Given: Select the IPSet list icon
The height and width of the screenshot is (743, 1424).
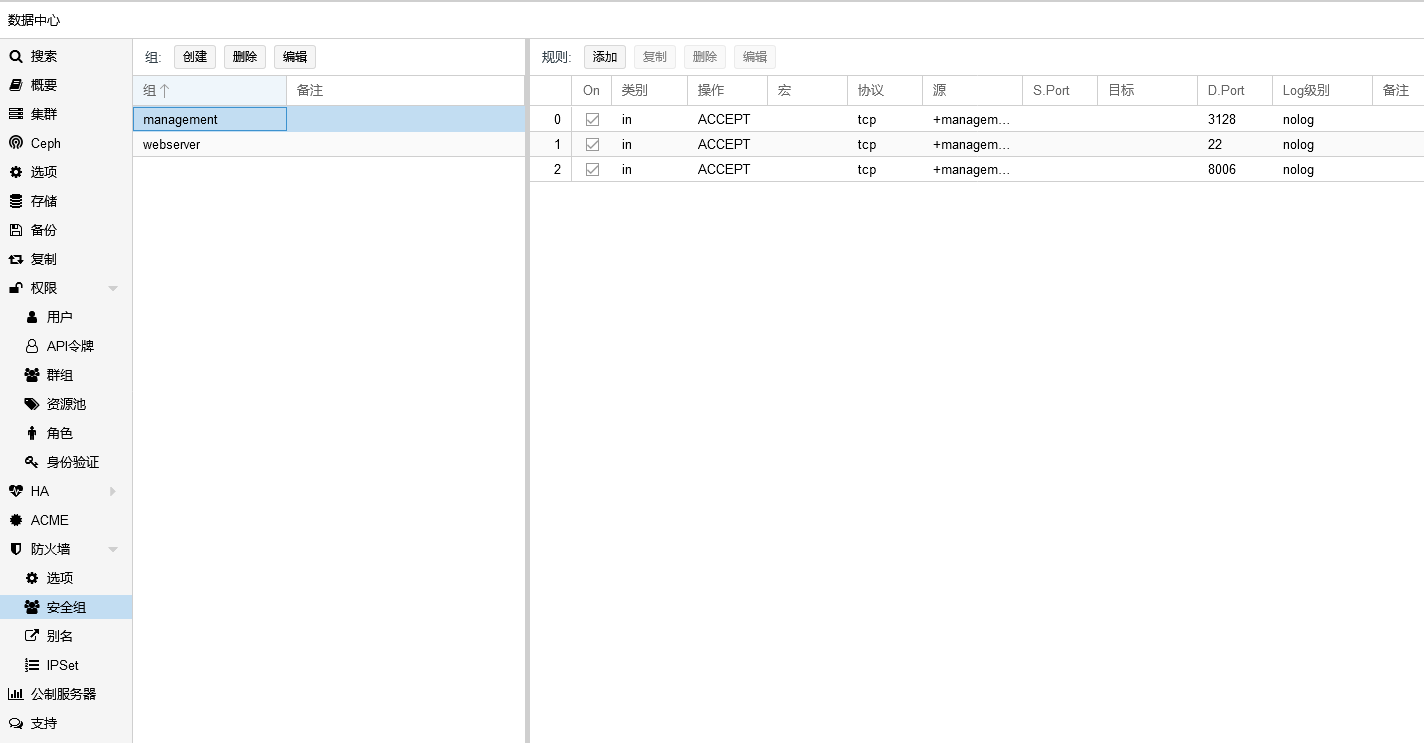Looking at the screenshot, I should pyautogui.click(x=32, y=665).
